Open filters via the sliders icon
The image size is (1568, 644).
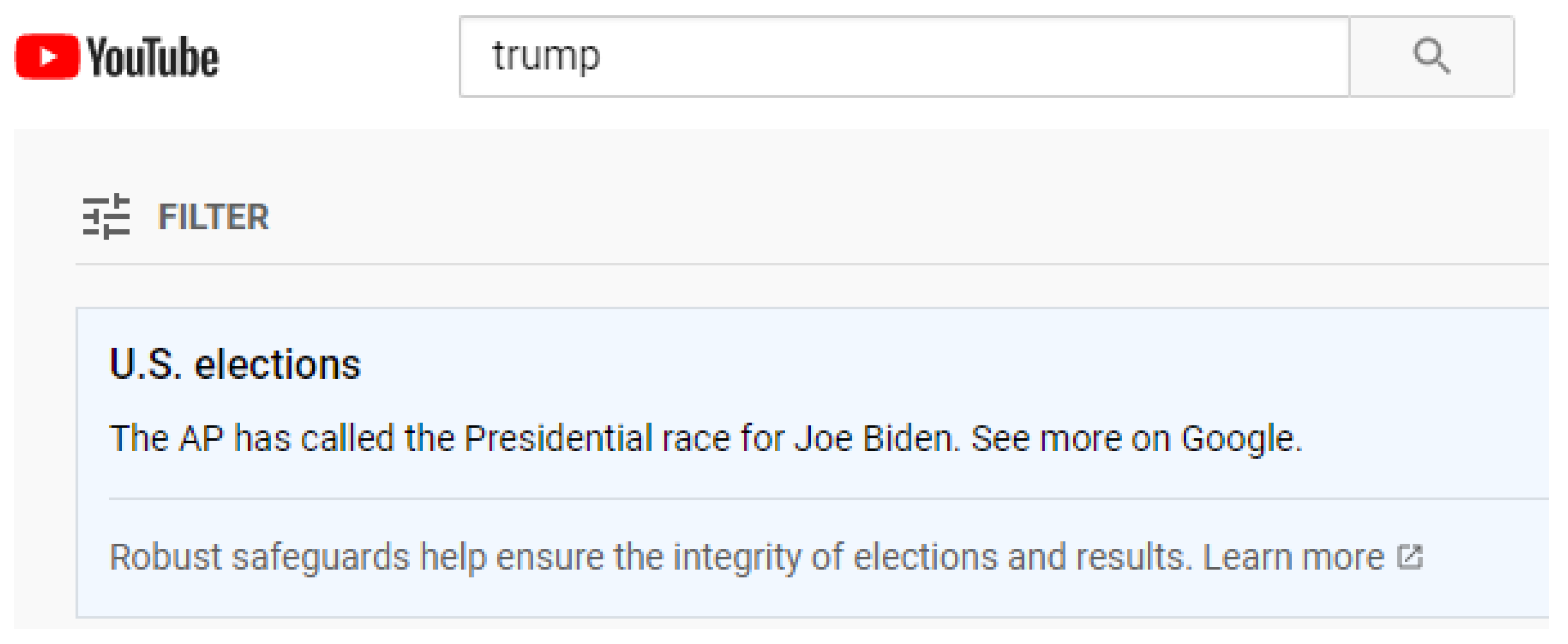click(x=107, y=216)
